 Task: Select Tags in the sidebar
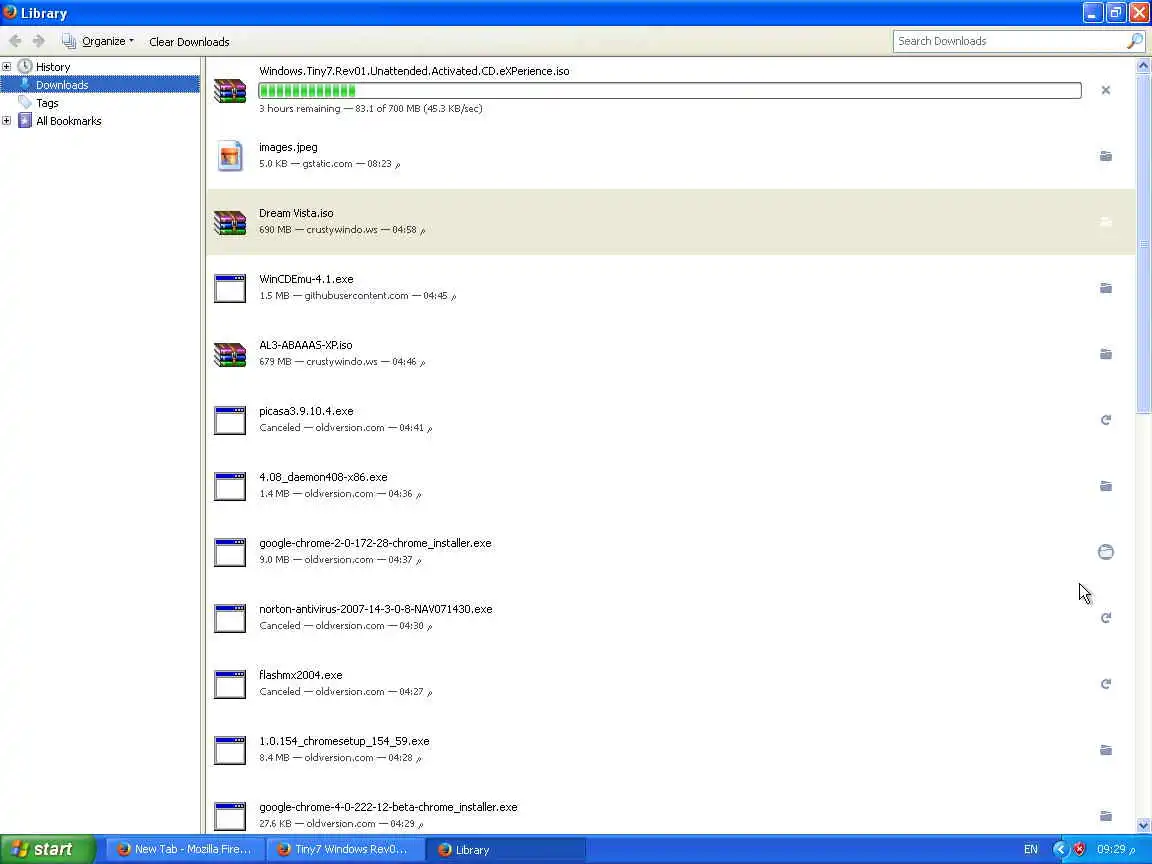pos(47,103)
